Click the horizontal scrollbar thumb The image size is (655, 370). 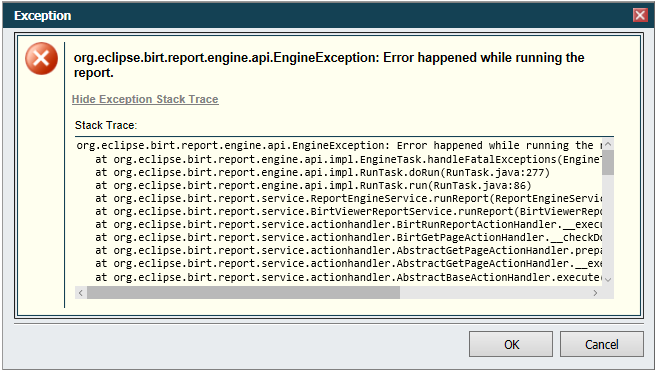[243, 293]
